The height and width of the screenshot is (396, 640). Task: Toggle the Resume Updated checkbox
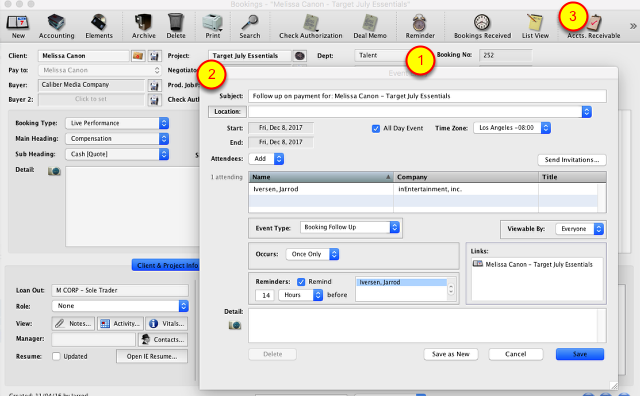(56, 356)
